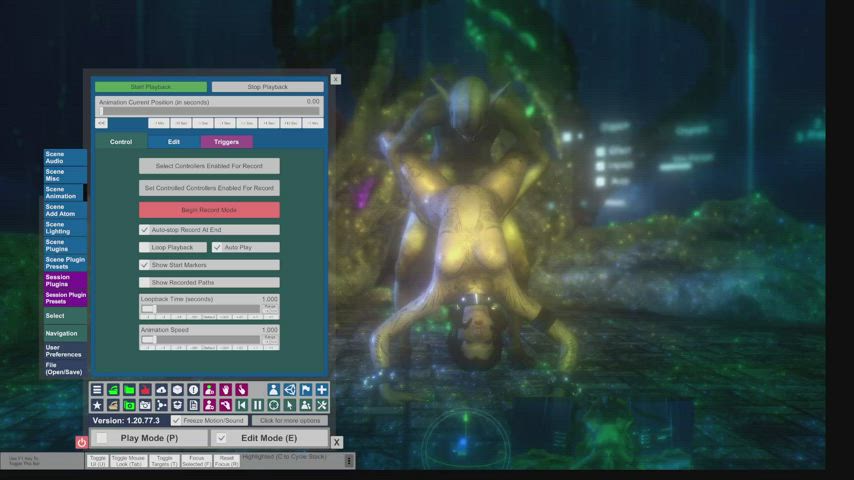854x480 pixels.
Task: Click the camera screenshot icon
Action: [145, 405]
